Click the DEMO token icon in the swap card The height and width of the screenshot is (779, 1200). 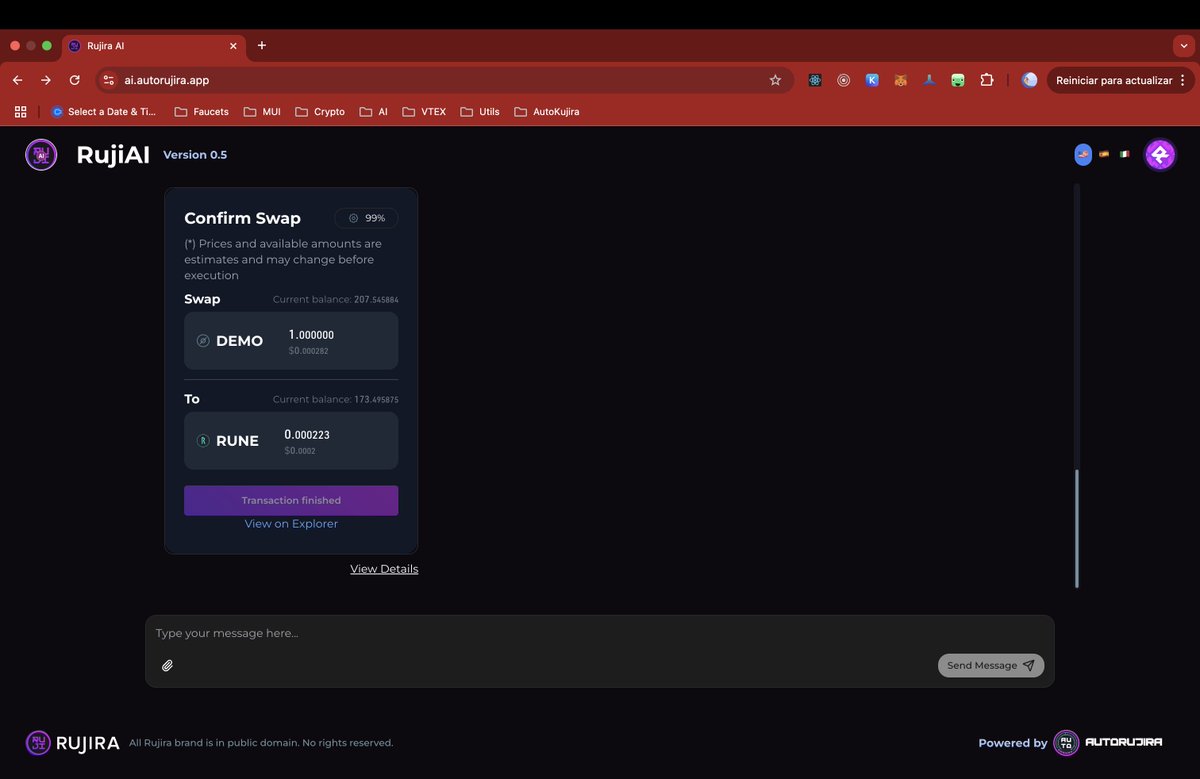coord(204,340)
